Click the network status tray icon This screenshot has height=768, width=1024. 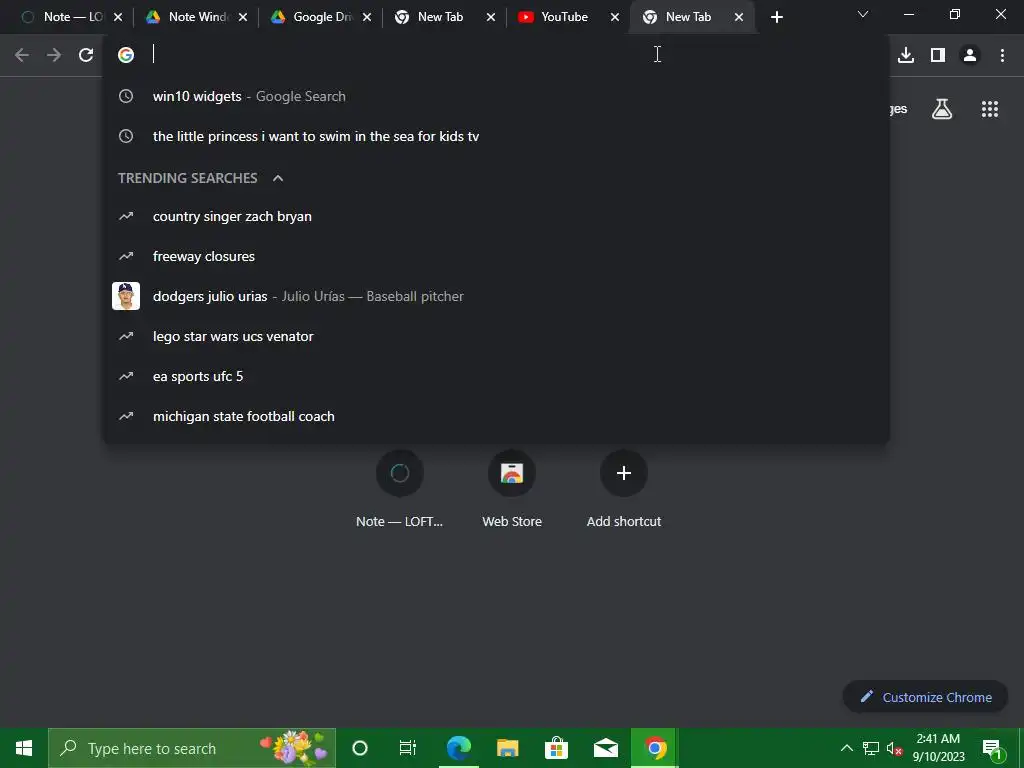pyautogui.click(x=871, y=748)
